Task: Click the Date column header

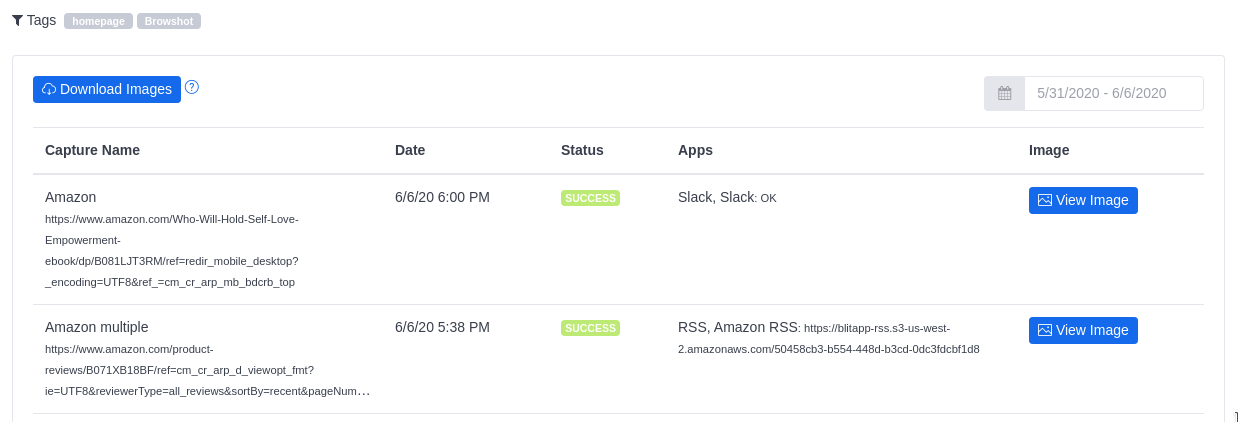Action: point(410,150)
